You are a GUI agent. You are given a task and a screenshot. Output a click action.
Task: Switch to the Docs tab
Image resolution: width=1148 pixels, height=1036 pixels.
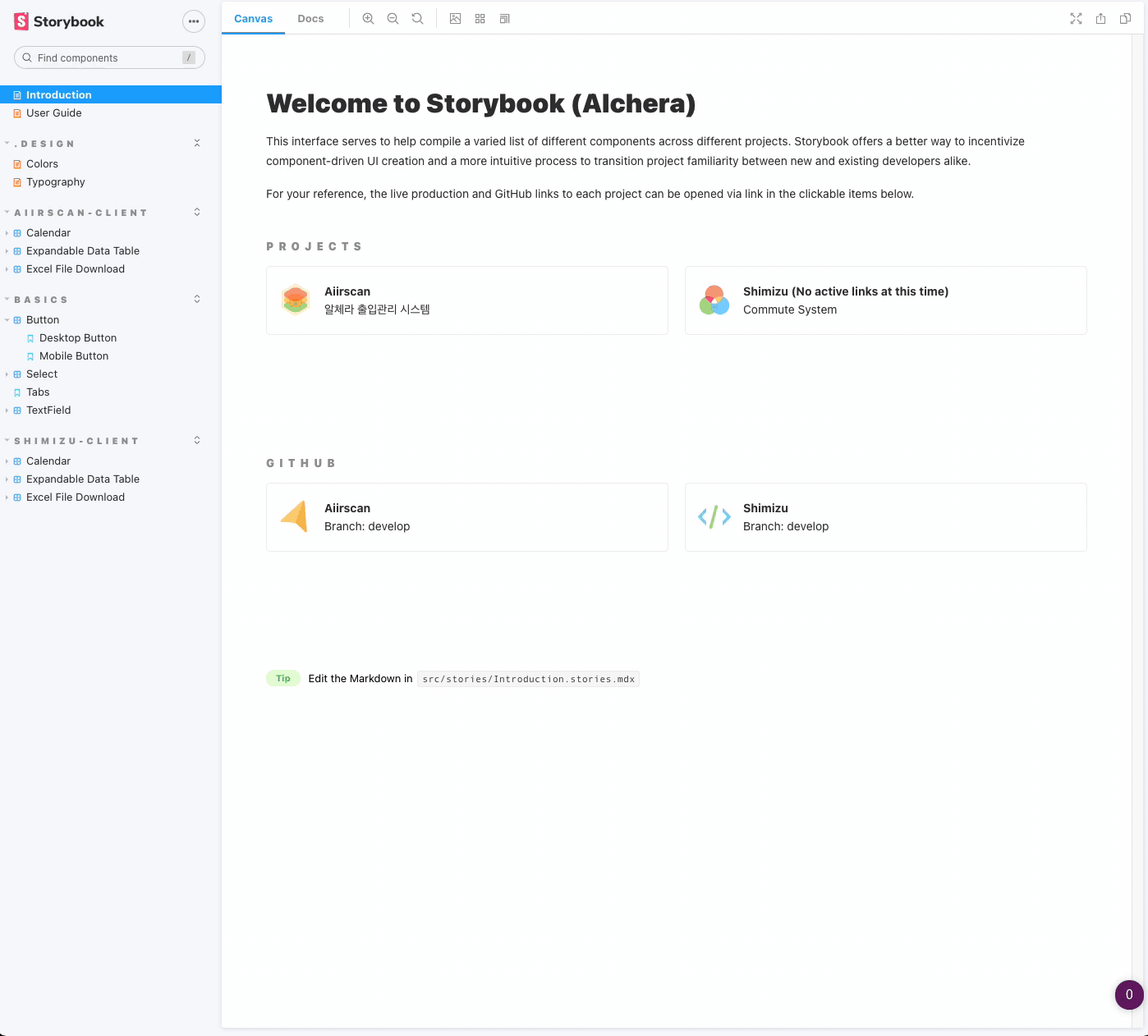[310, 18]
